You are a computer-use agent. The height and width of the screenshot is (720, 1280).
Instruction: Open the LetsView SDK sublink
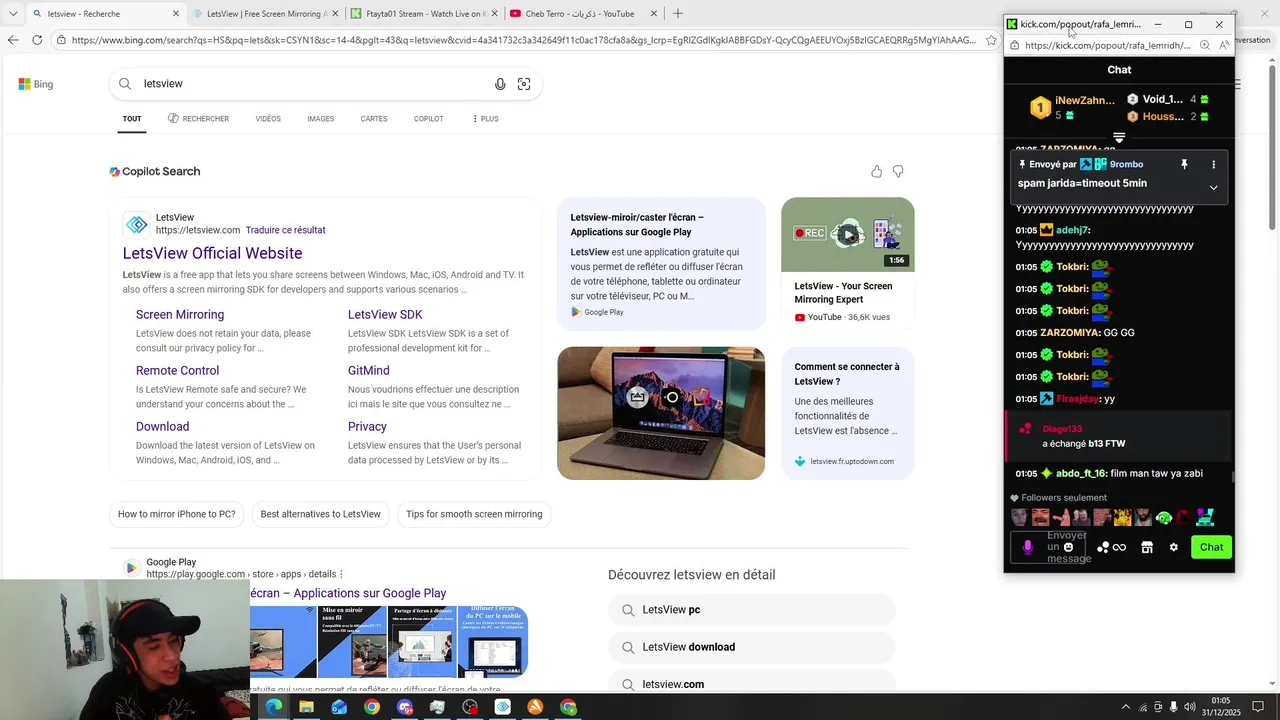point(385,314)
